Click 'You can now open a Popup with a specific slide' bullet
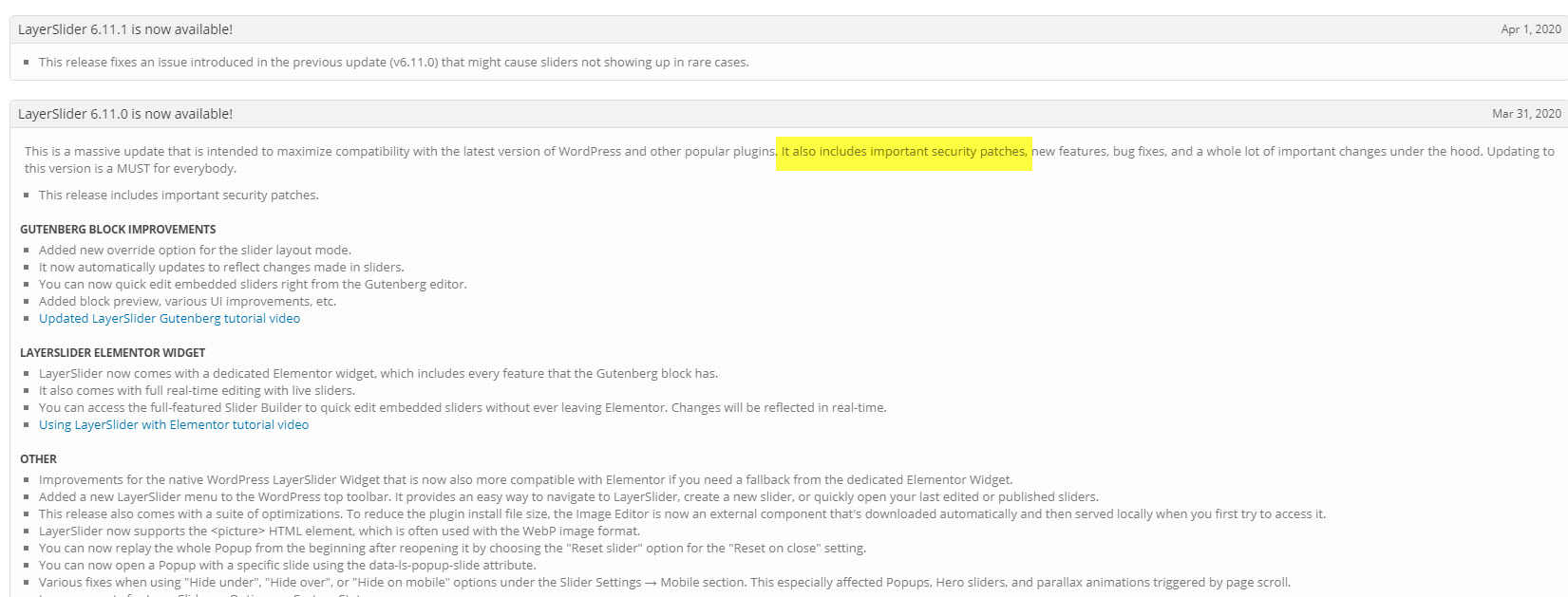1568x597 pixels. [x=288, y=566]
